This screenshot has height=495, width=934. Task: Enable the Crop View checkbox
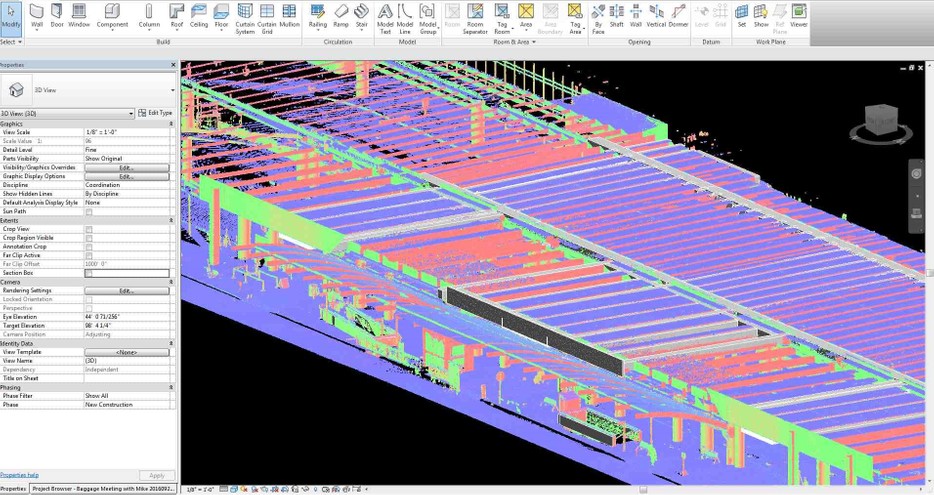(x=89, y=229)
